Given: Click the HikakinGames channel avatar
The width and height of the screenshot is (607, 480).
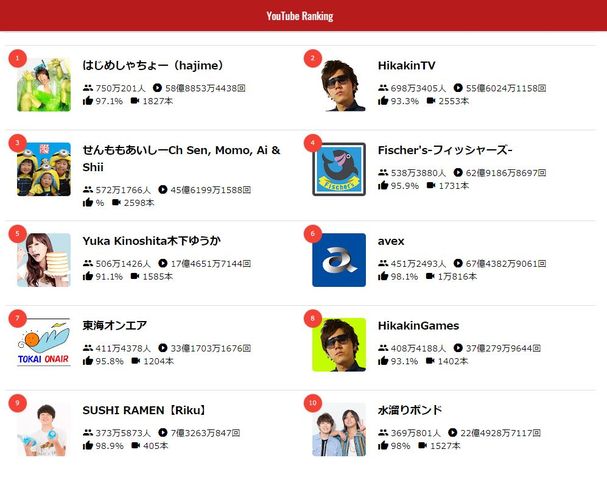Looking at the screenshot, I should click(x=339, y=345).
